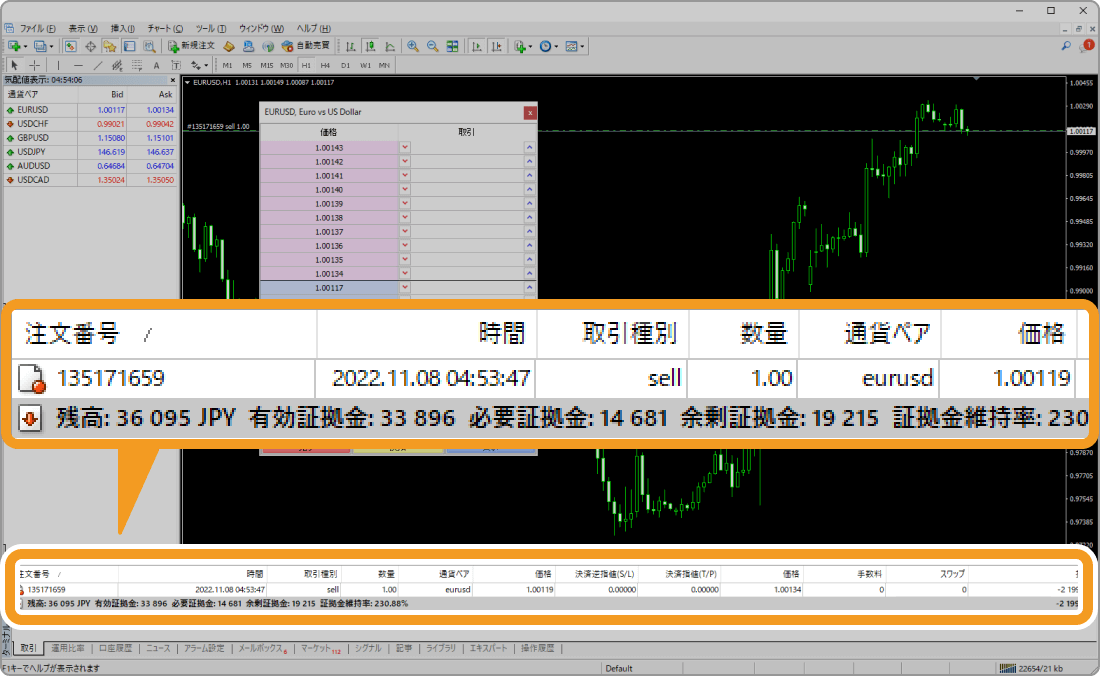This screenshot has width=1100, height=676.
Task: Tile chart windows icon
Action: pos(452,46)
